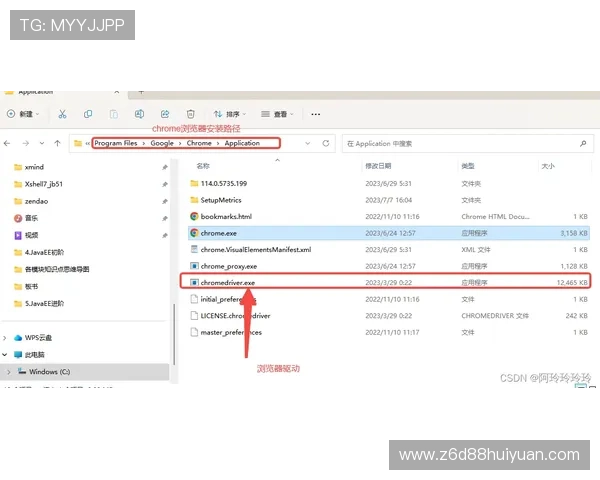This screenshot has height=480, width=600.
Task: Select the 114.0.5735.199 folder
Action: [x=389, y=183]
